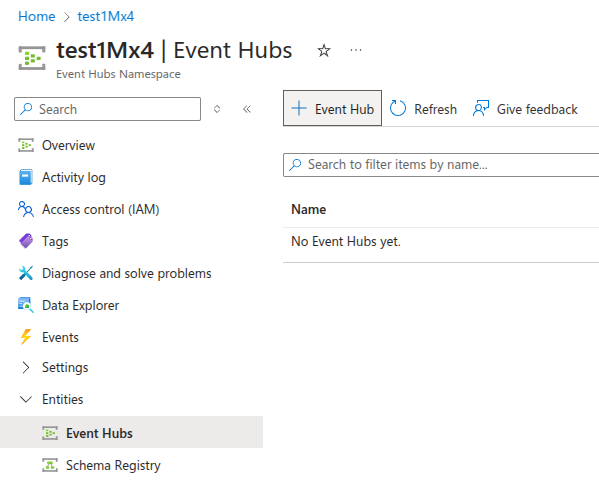Collapse the sidebar menu with double chevron
The width and height of the screenshot is (599, 482).
point(247,109)
